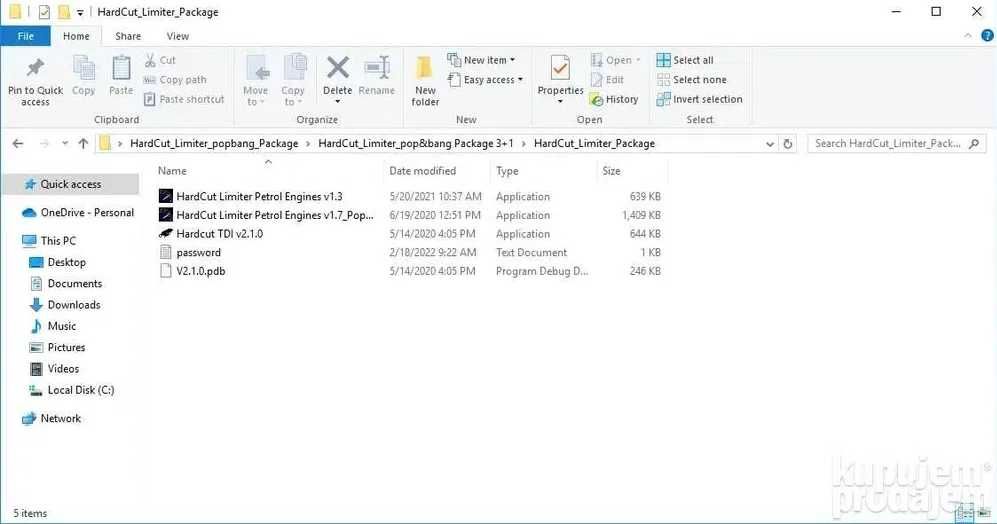Open the File menu tab

point(25,36)
